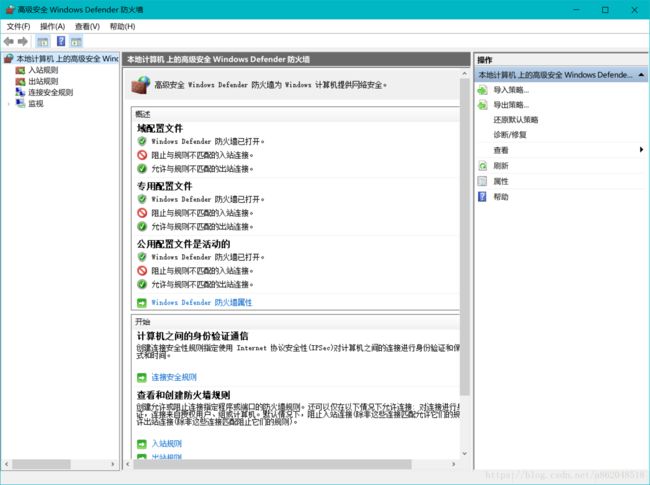Open the Windows Defender 防火墙属性 link
Image resolution: width=650 pixels, height=485 pixels.
[201, 303]
